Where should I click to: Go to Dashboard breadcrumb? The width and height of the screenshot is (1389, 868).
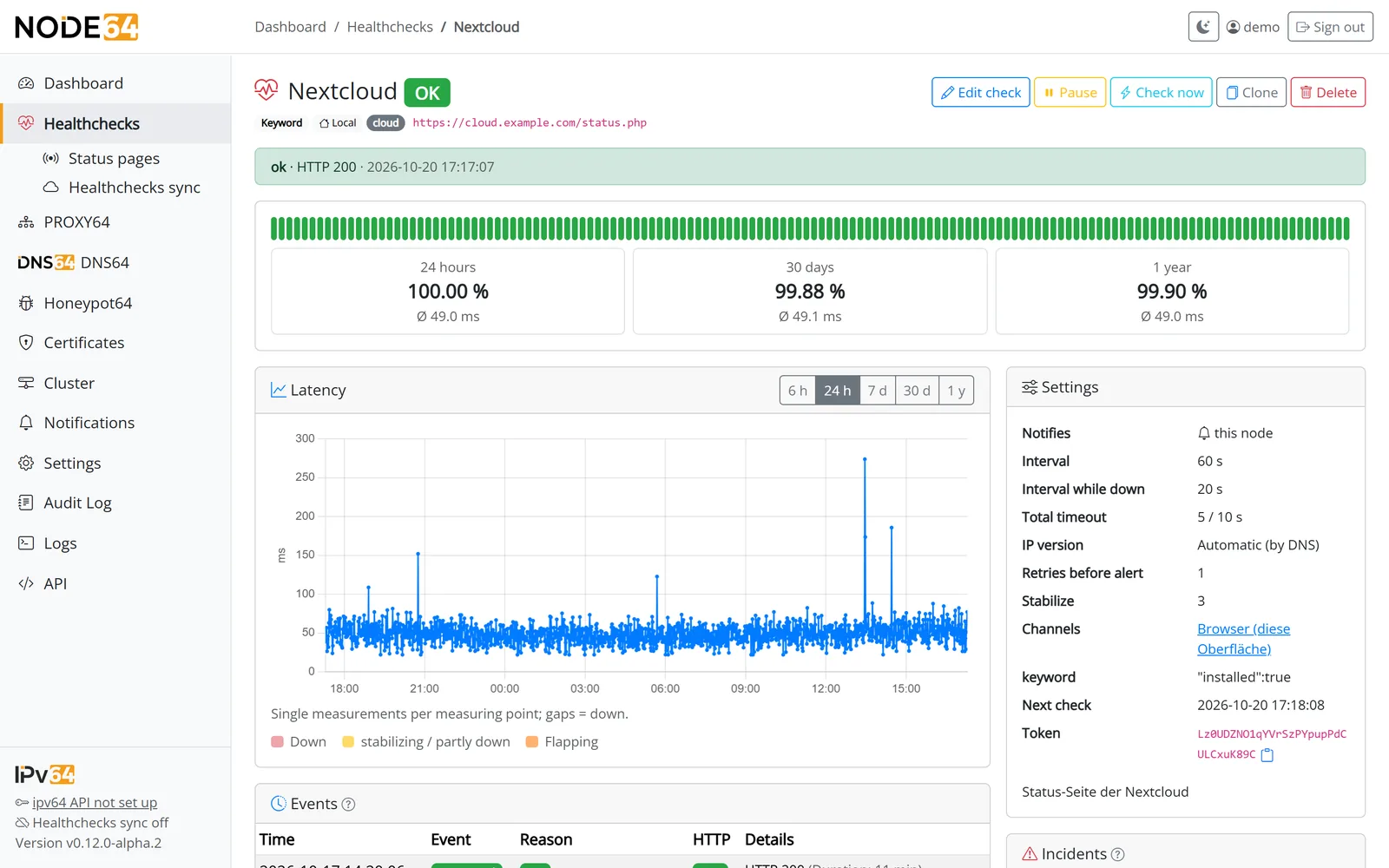tap(290, 27)
